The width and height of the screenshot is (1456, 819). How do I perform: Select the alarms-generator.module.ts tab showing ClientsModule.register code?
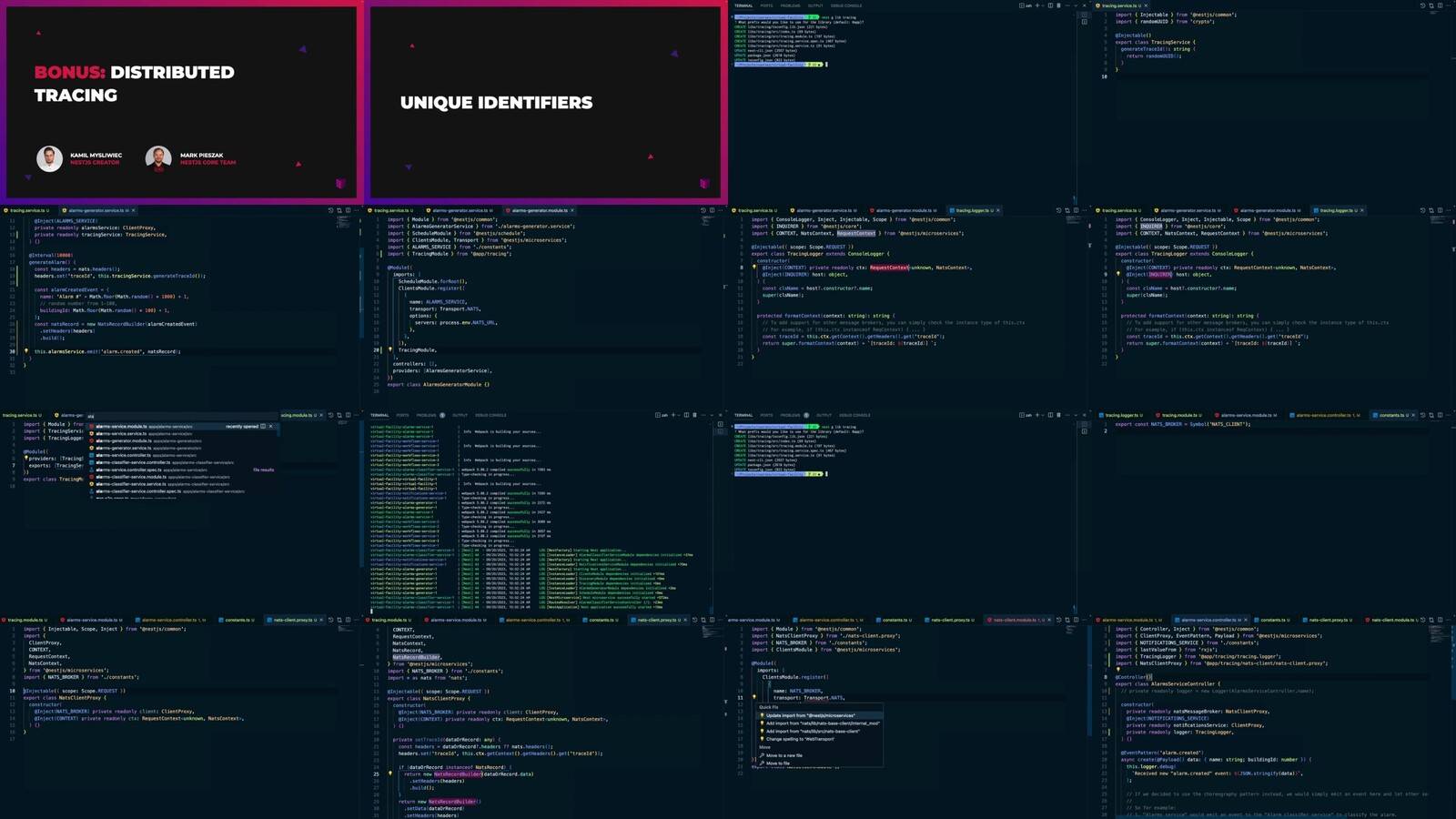540,210
